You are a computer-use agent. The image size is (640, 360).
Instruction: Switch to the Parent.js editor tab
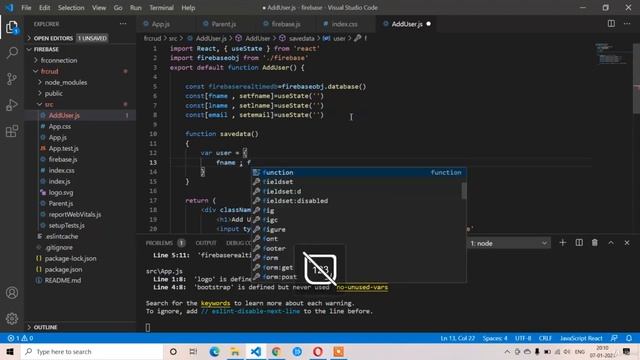[224, 24]
